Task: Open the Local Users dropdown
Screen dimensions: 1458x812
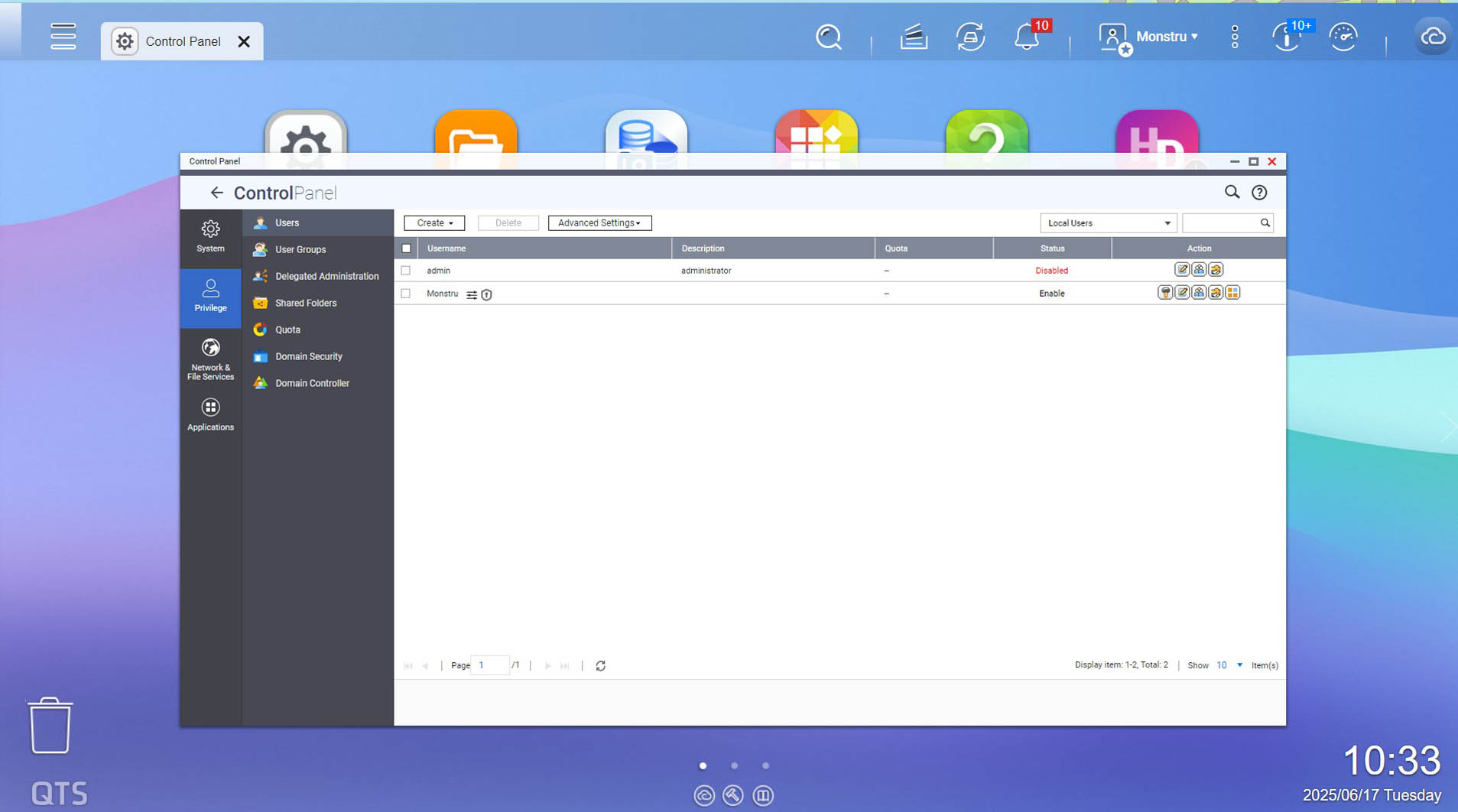Action: [x=1108, y=223]
